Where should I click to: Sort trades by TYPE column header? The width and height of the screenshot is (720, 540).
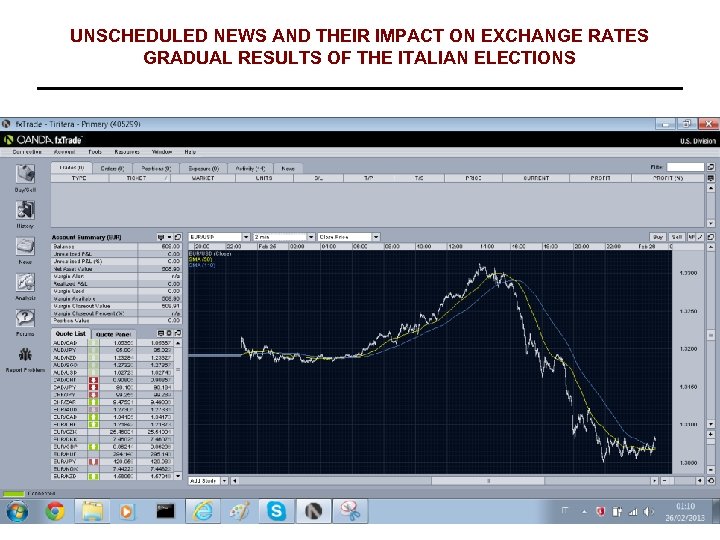pos(79,178)
